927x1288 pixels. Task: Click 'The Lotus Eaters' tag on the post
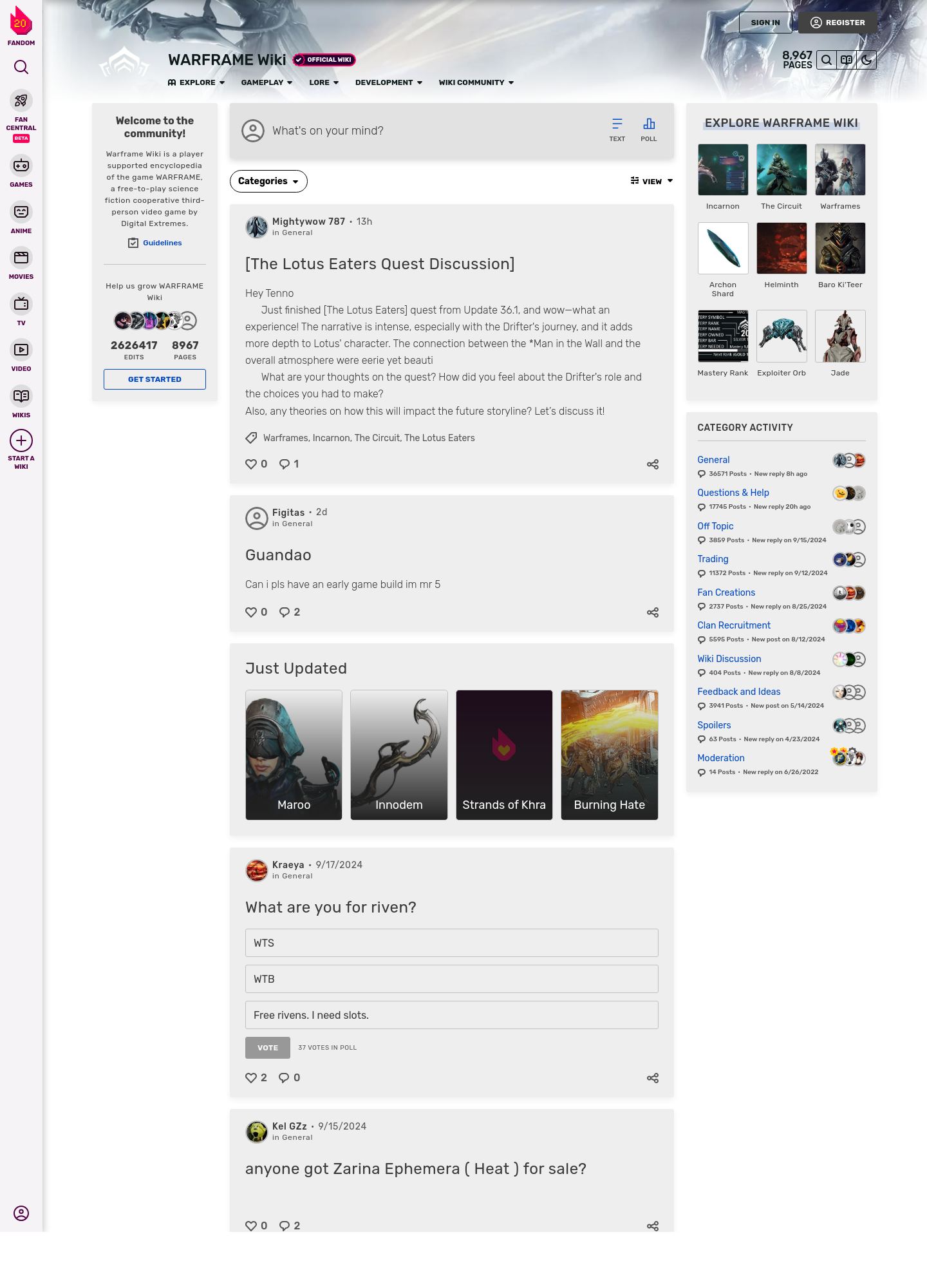tap(440, 438)
